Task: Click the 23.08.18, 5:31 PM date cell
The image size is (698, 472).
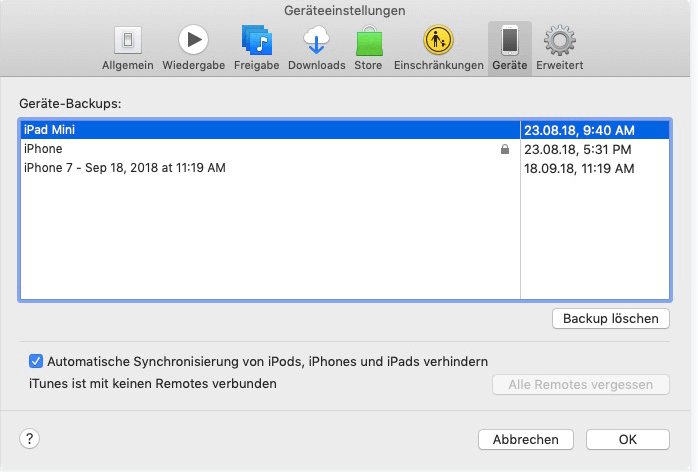Action: pos(578,149)
